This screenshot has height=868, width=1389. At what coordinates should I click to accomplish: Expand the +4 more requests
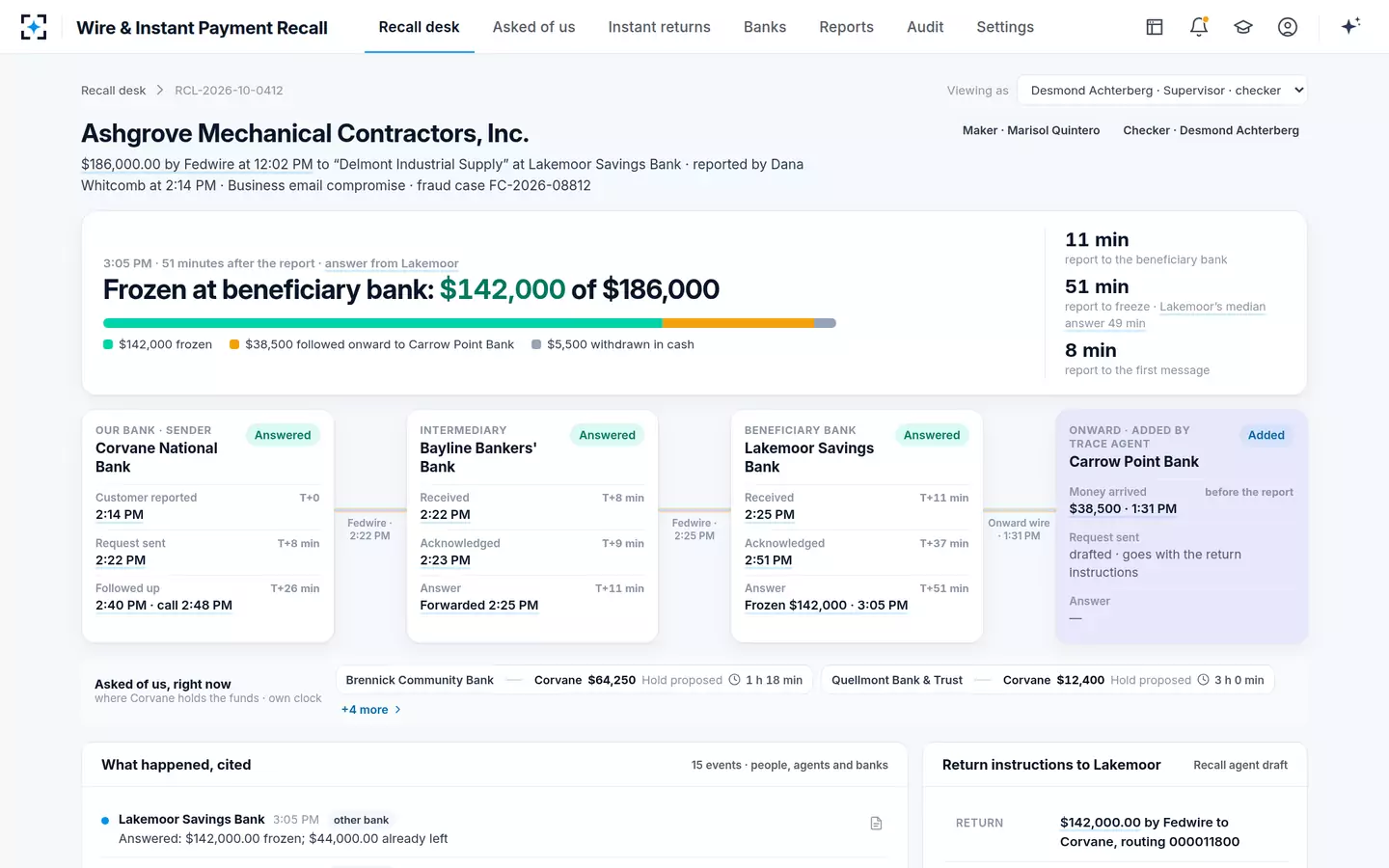(371, 710)
